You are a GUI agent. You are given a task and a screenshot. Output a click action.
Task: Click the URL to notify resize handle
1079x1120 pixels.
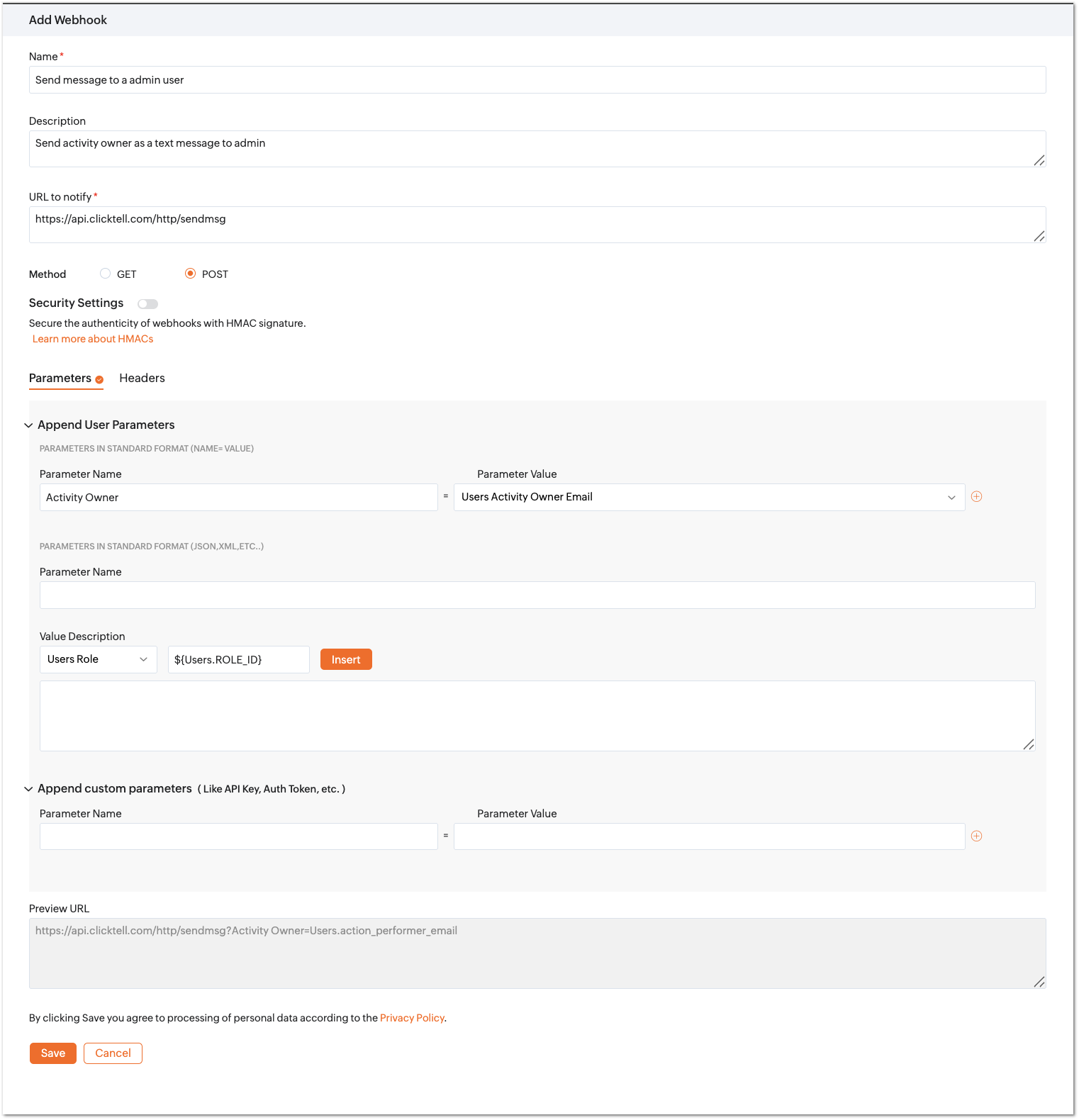click(1039, 236)
